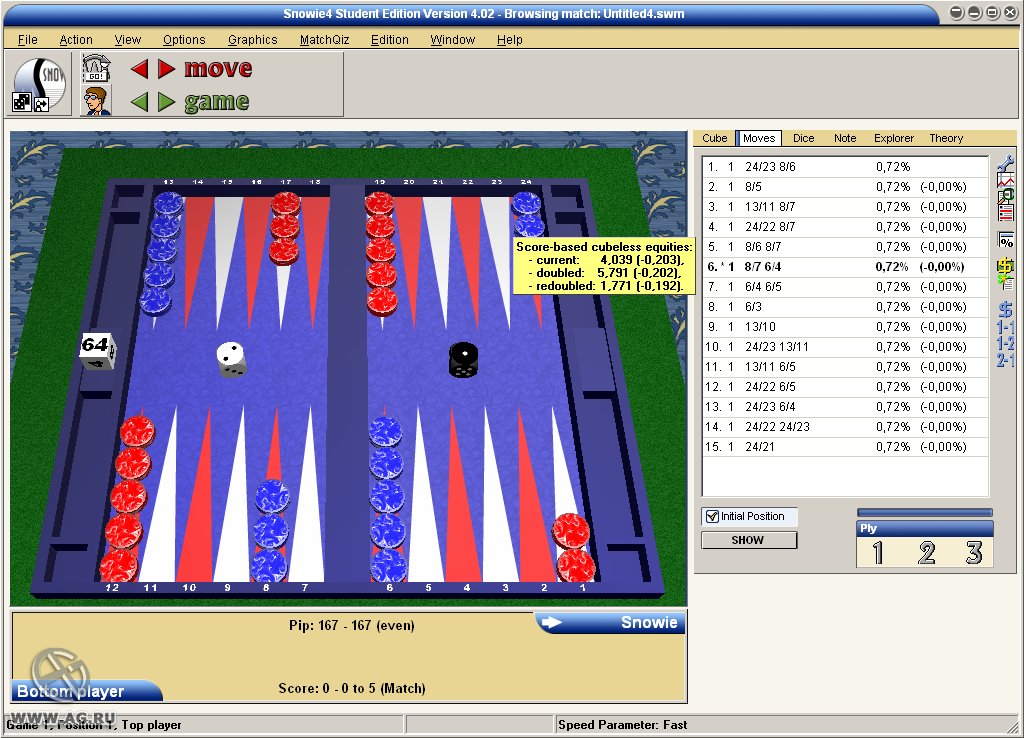Click the Pip: 167 - 167 (even) text
Image resolution: width=1024 pixels, height=738 pixels.
[351, 626]
